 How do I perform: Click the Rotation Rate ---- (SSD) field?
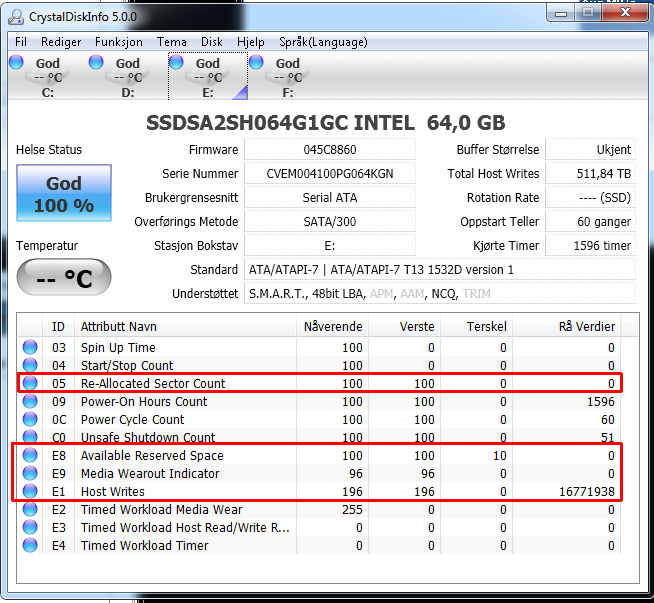click(x=591, y=198)
